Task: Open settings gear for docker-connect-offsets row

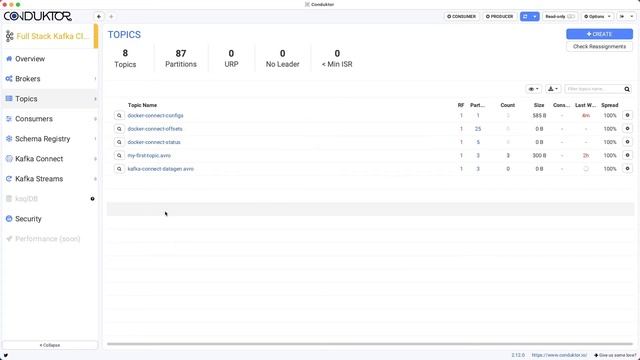Action: (627, 129)
